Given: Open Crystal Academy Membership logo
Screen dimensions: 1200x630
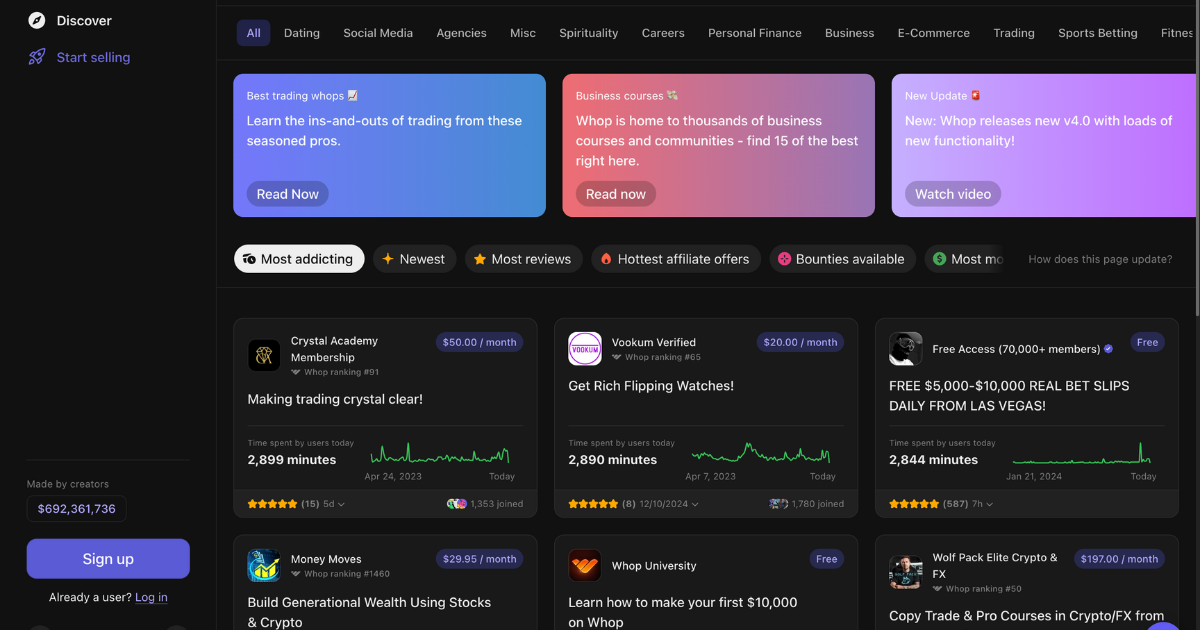Looking at the screenshot, I should (264, 355).
